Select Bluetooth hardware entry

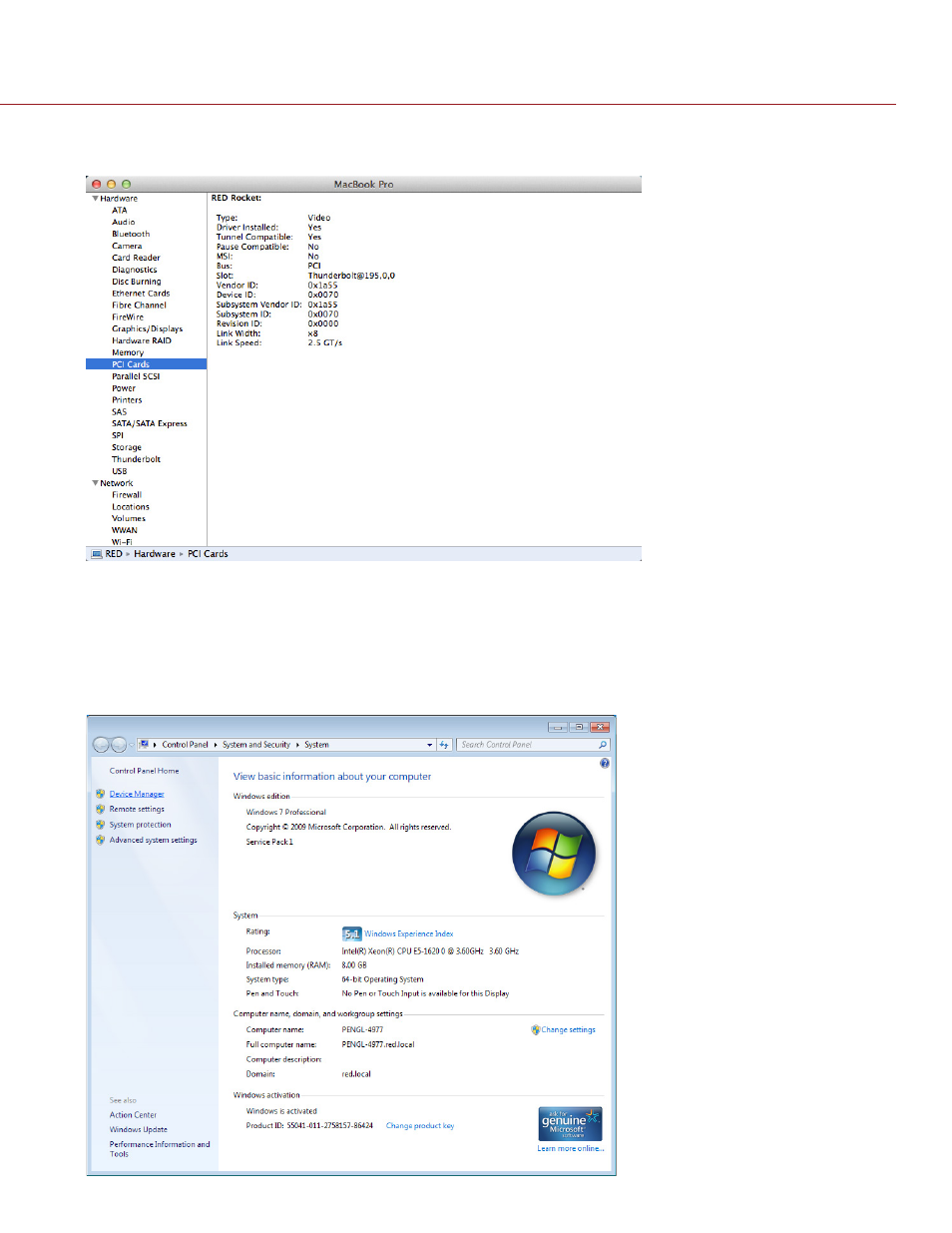(x=131, y=235)
